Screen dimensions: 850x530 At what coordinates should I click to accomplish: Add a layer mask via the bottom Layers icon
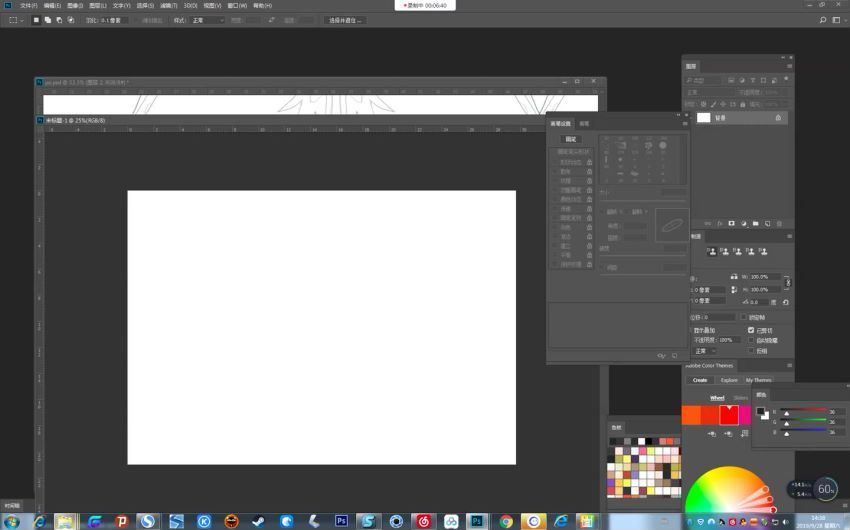tap(731, 223)
